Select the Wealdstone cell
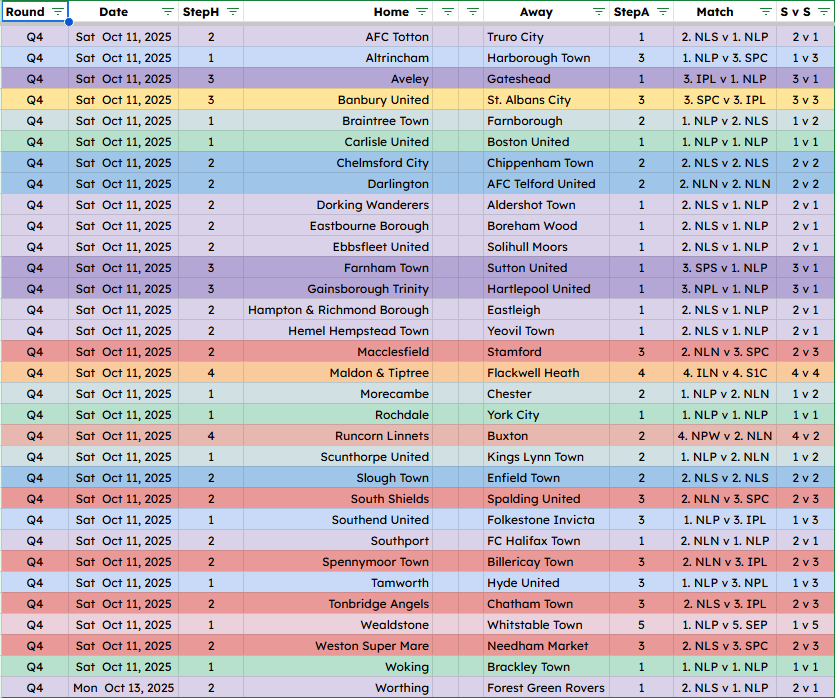The image size is (836, 698). (x=338, y=625)
